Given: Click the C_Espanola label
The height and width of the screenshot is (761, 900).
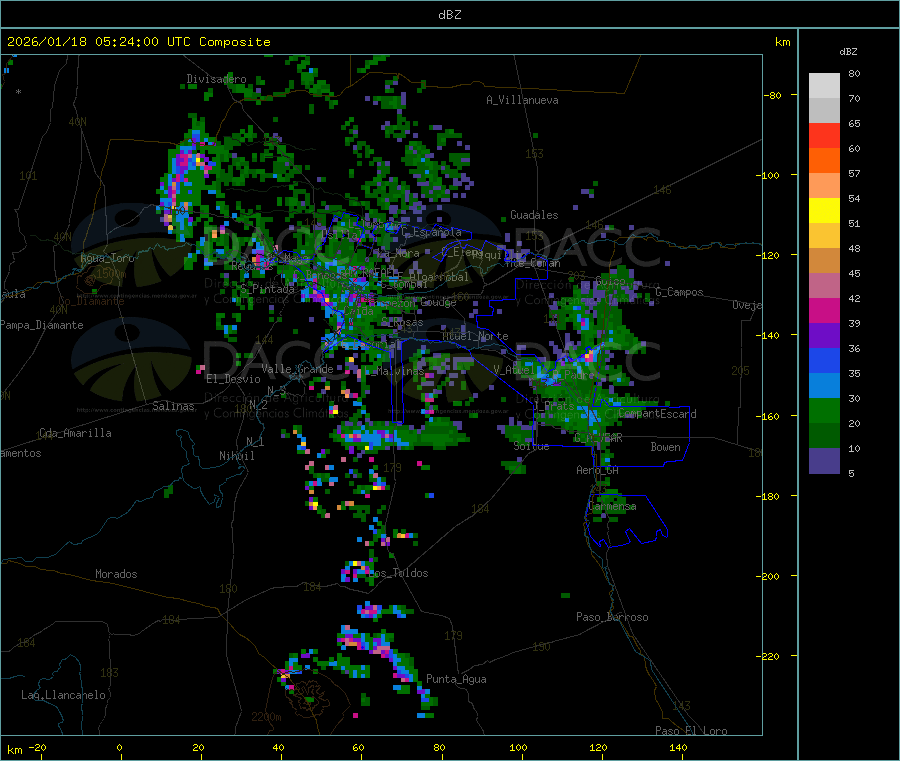Looking at the screenshot, I should click(x=431, y=232).
